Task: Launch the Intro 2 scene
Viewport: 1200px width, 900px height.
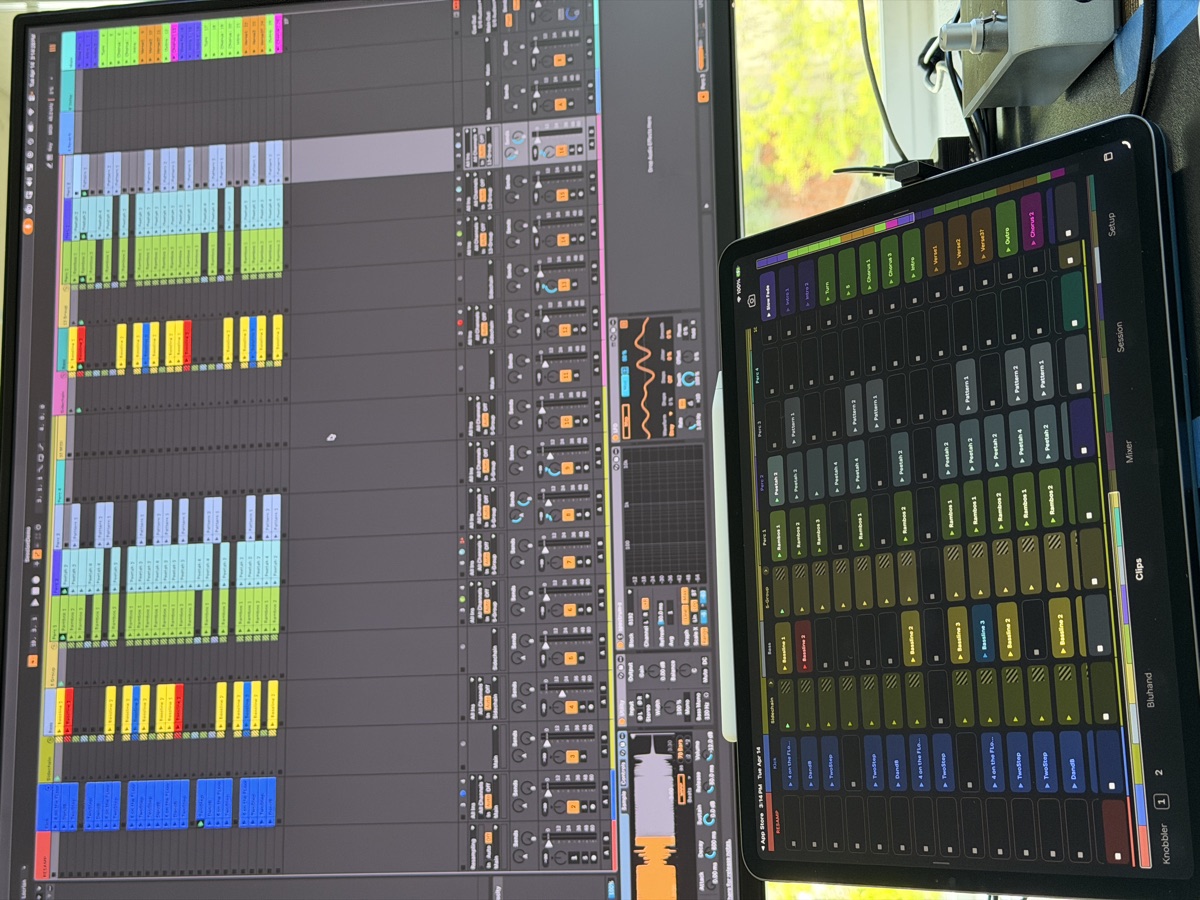Action: [x=808, y=286]
